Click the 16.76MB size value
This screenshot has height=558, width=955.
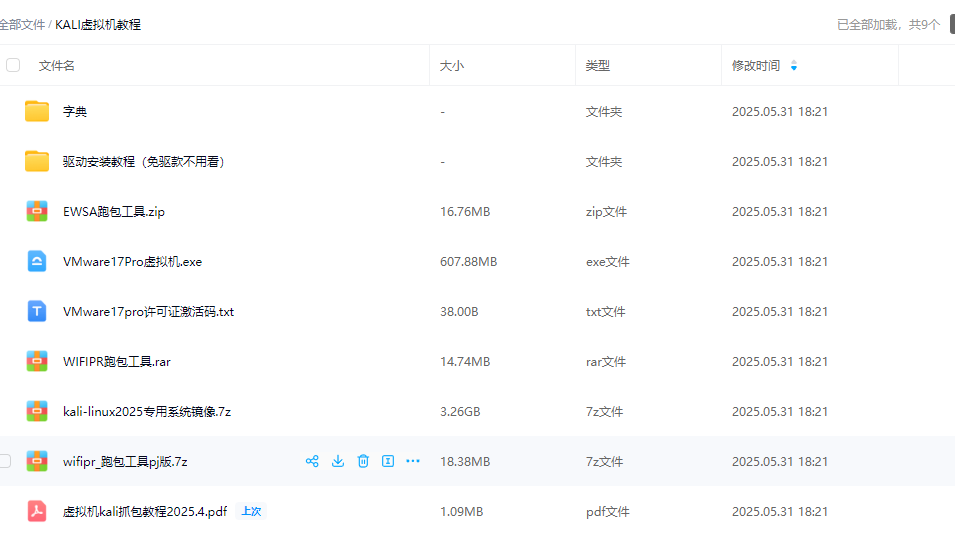pos(465,211)
